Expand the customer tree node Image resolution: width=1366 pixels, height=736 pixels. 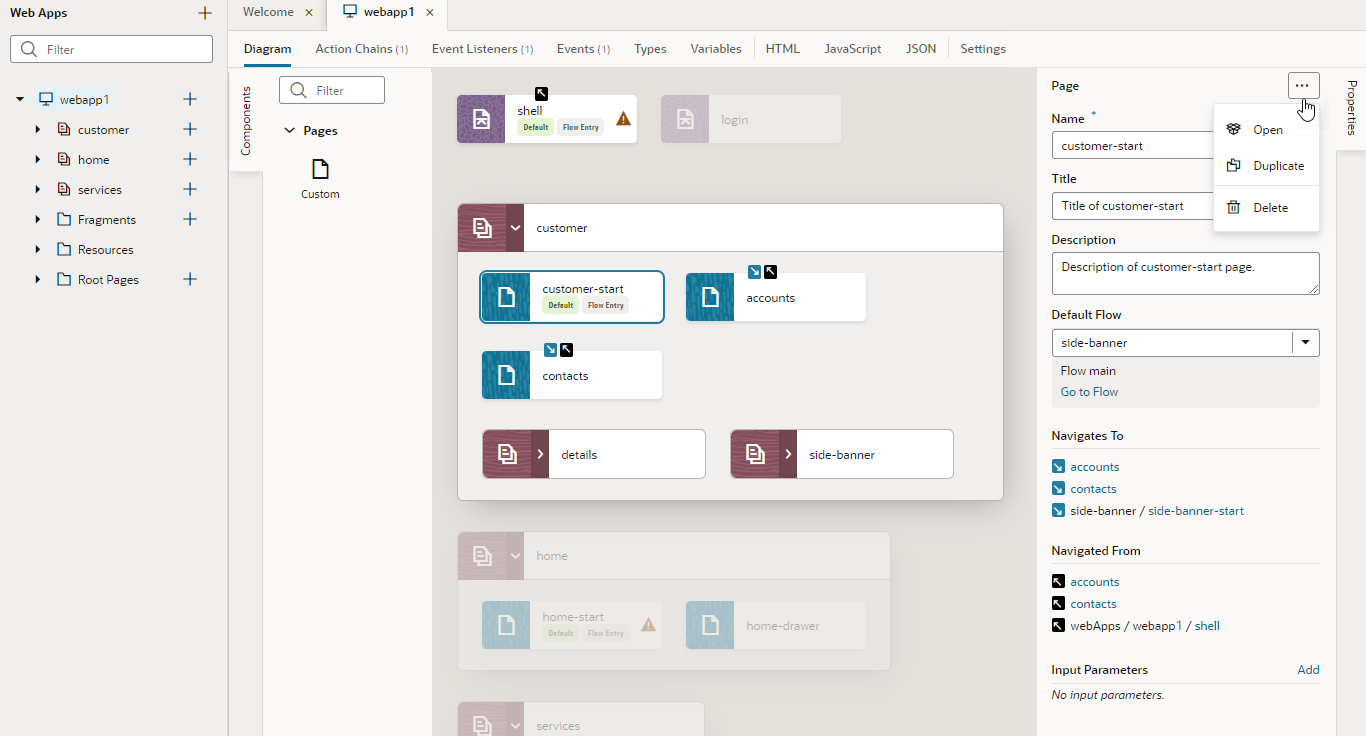tap(38, 129)
